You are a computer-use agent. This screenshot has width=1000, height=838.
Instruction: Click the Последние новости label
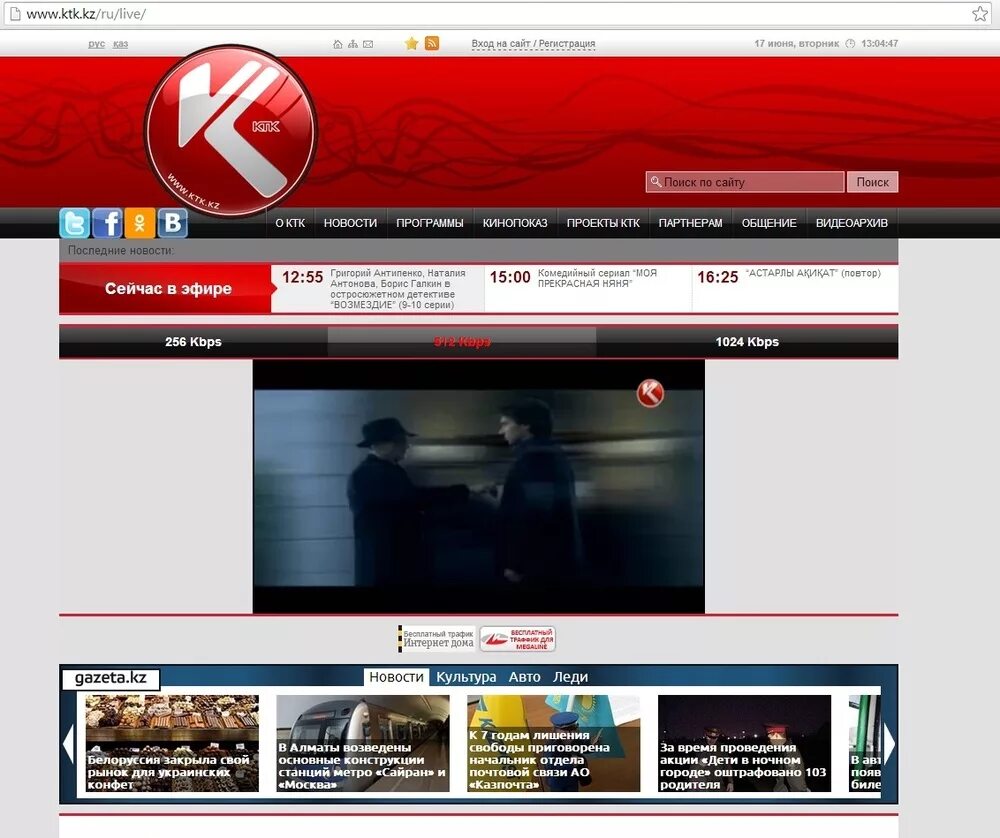(121, 251)
